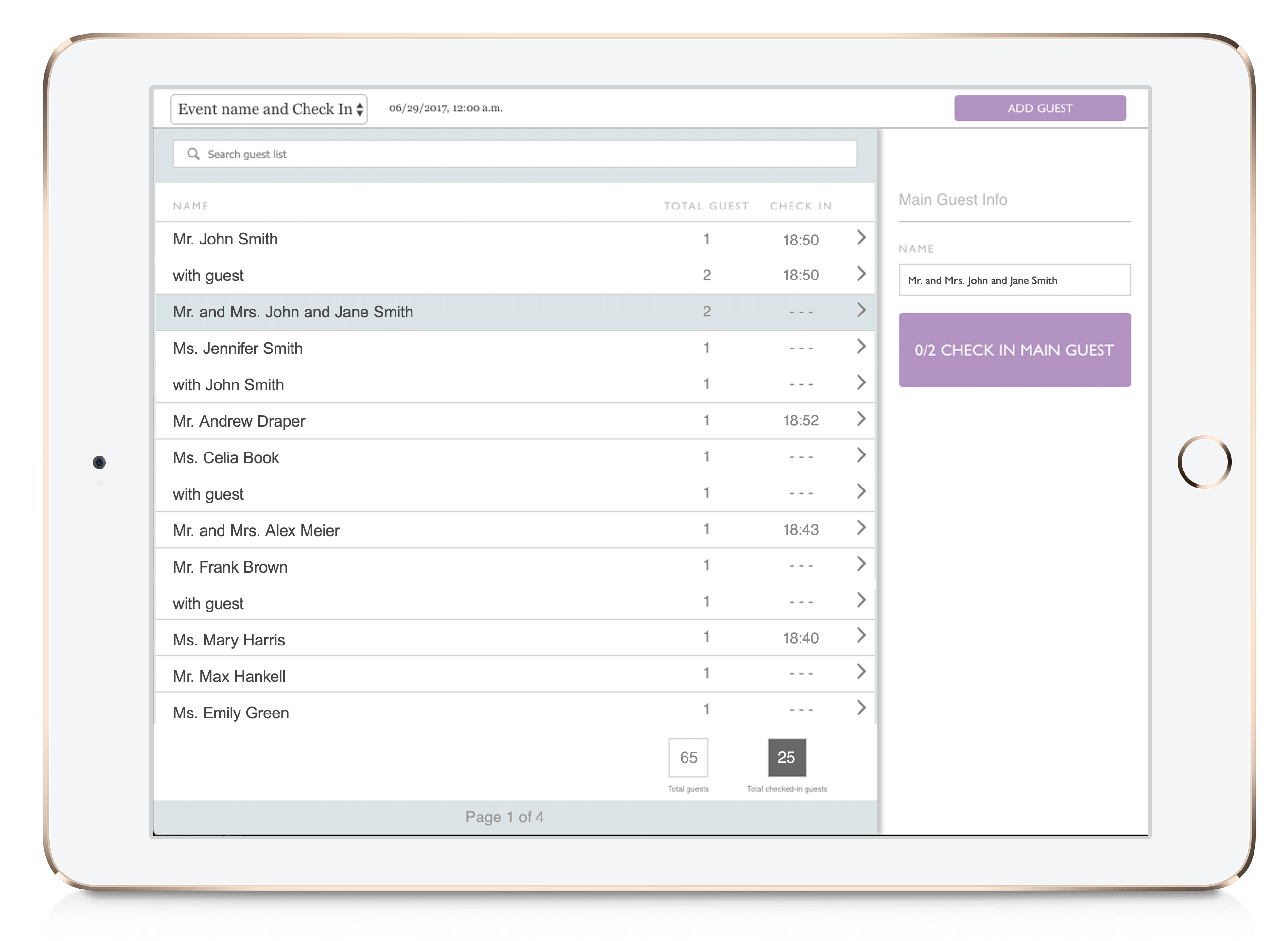Image resolution: width=1288 pixels, height=941 pixels.
Task: Select Ms. Mary Harris name
Action: pos(229,640)
